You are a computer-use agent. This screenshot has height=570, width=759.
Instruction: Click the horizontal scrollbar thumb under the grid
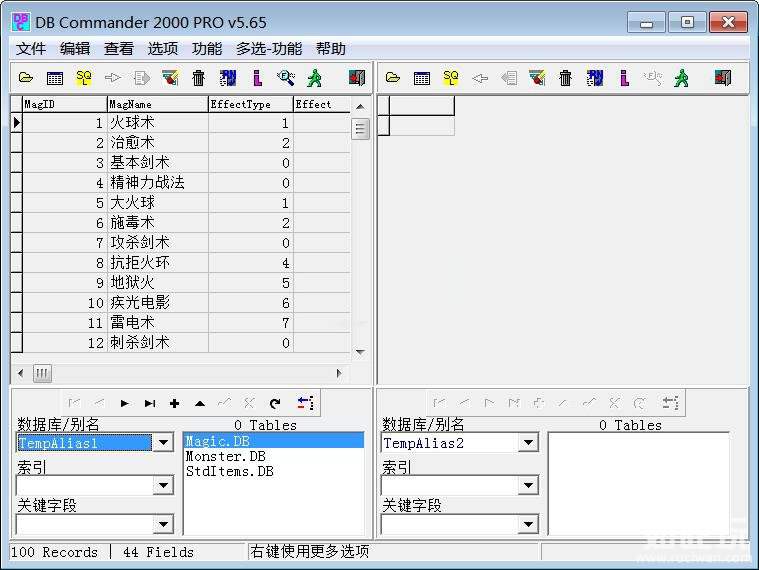(x=42, y=373)
